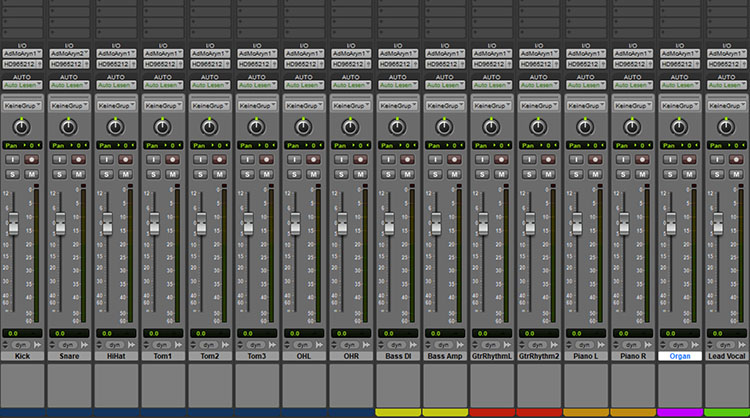The height and width of the screenshot is (418, 750).
Task: Select the GtrRhythm2 track name
Action: (539, 356)
